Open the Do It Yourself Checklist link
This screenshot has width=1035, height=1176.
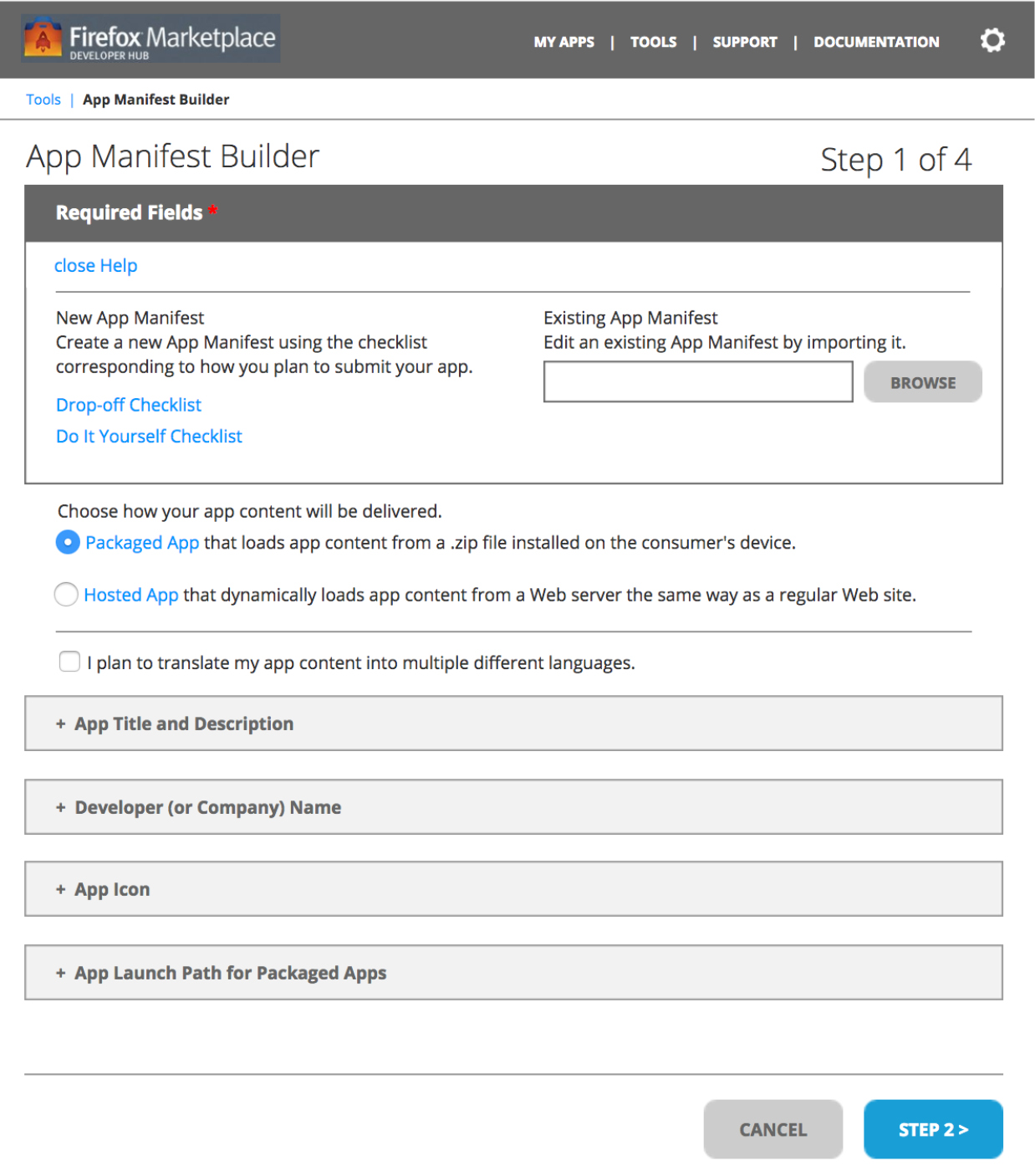click(148, 436)
